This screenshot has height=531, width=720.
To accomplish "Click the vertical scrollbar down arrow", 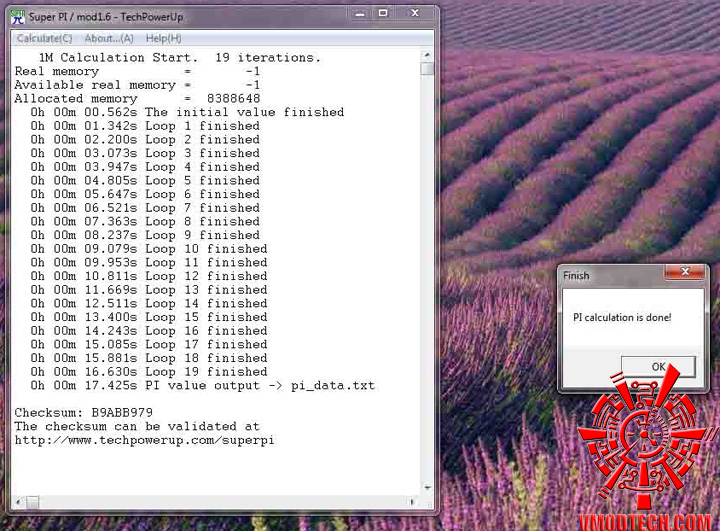I will [x=427, y=487].
